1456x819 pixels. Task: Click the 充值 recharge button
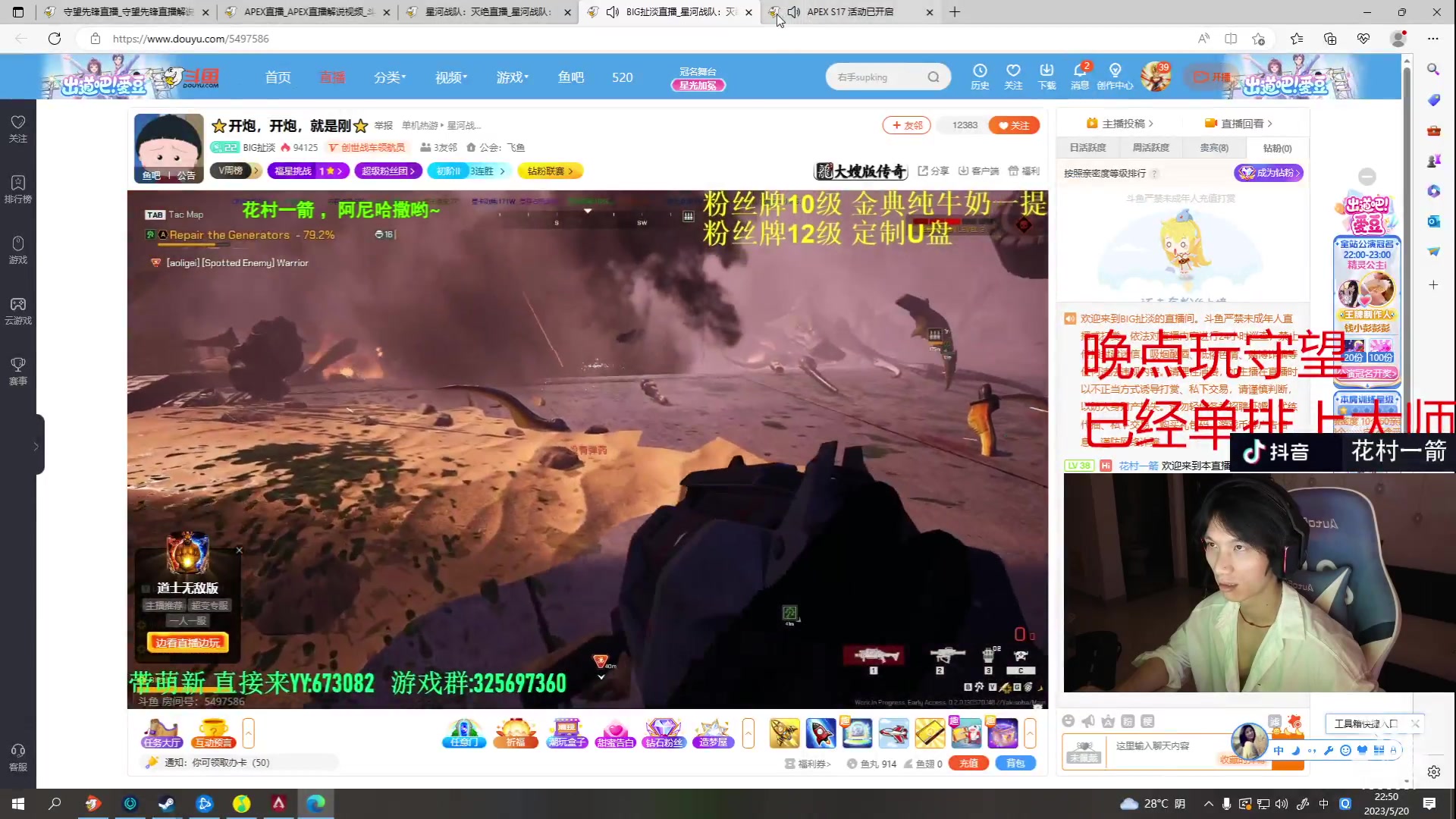968,764
